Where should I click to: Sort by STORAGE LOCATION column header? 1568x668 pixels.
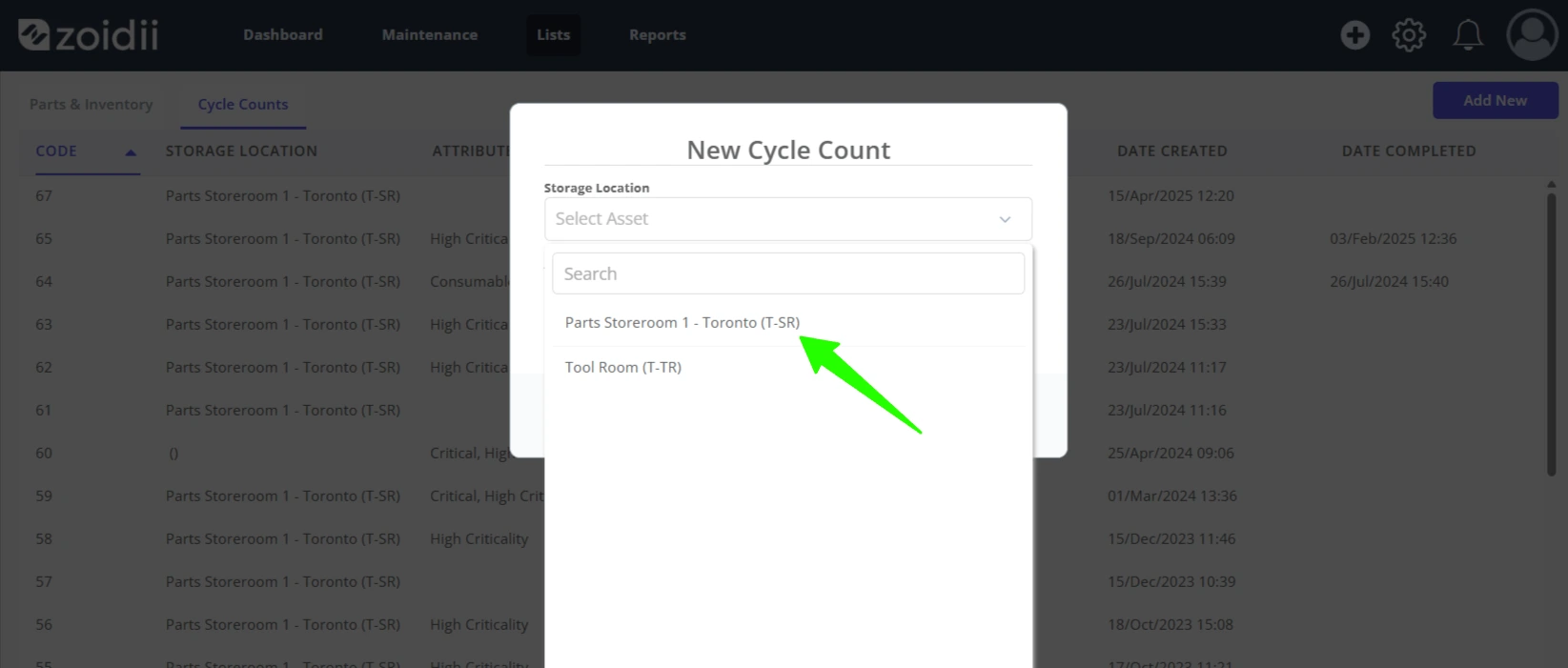(241, 152)
